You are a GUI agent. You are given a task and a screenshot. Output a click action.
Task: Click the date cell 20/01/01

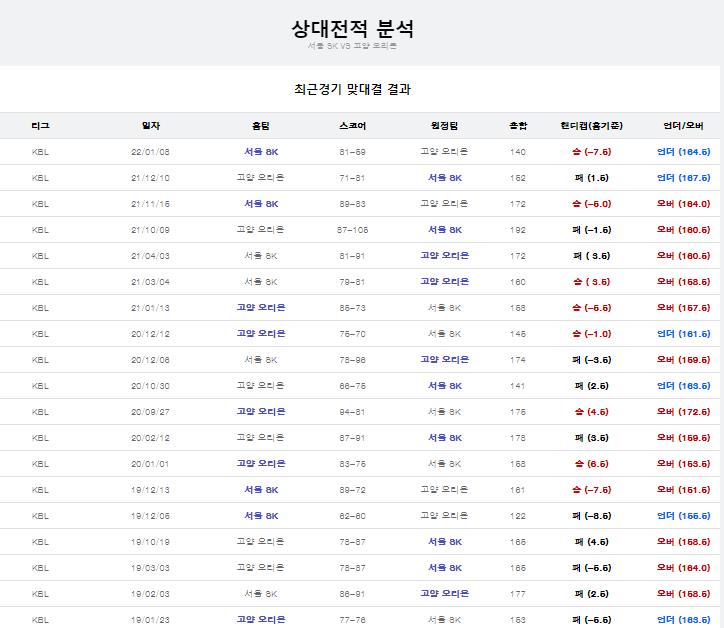(151, 464)
